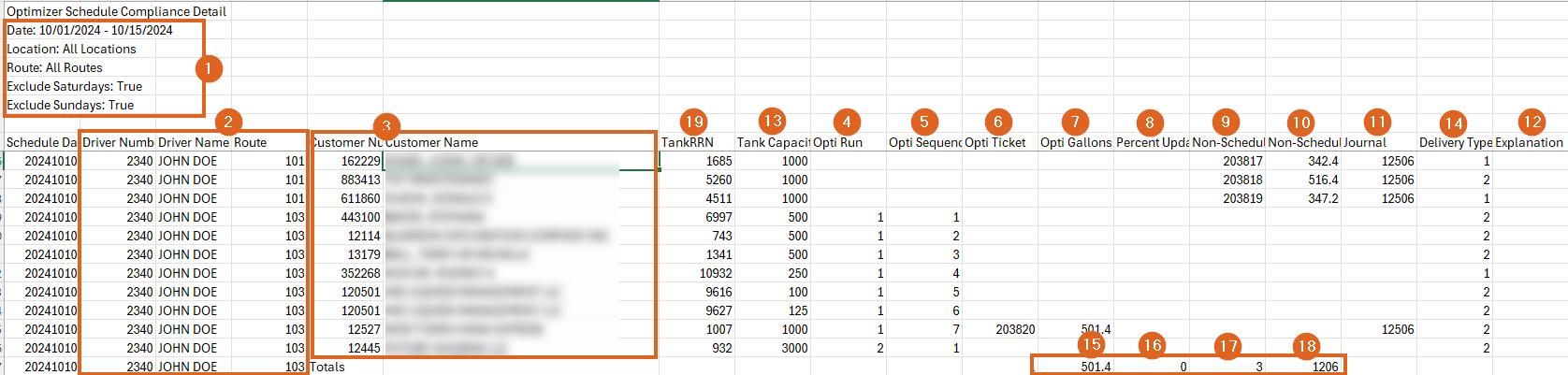
Task: Select customer number cell 162229
Action: 346,161
